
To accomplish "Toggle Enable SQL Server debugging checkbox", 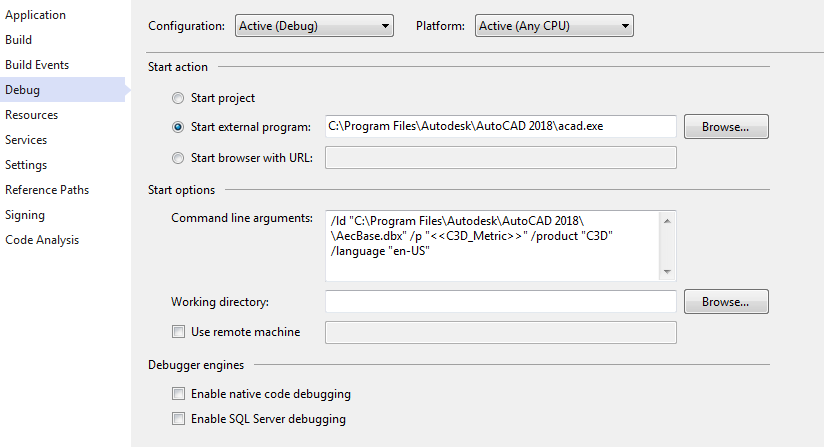I will [x=178, y=419].
